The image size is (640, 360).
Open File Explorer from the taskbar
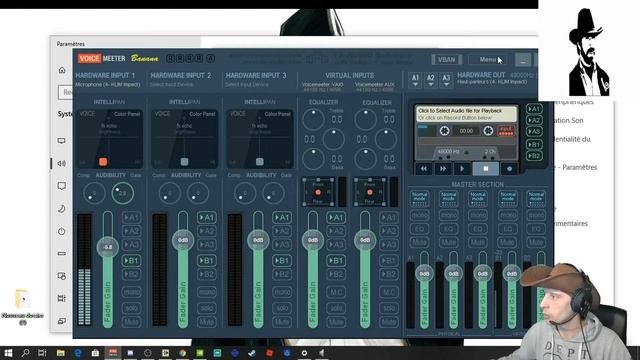pyautogui.click(x=60, y=353)
